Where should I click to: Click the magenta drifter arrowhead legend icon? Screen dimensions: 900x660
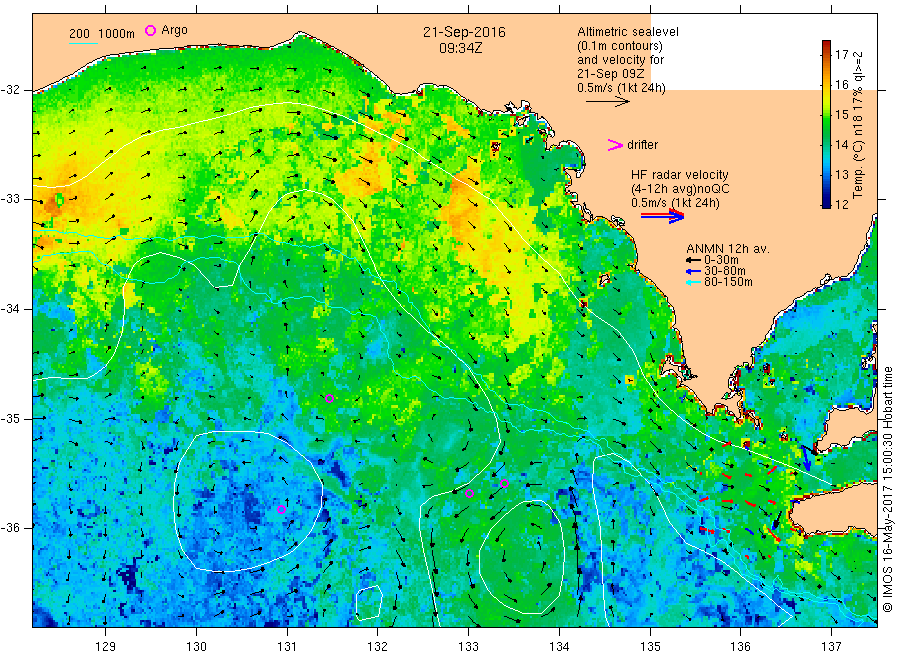point(615,145)
